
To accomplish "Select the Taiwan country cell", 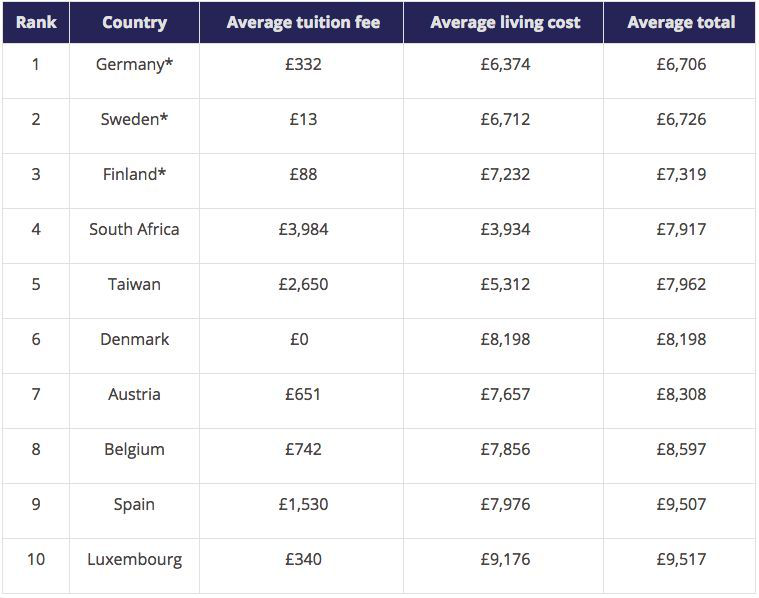I will [134, 284].
